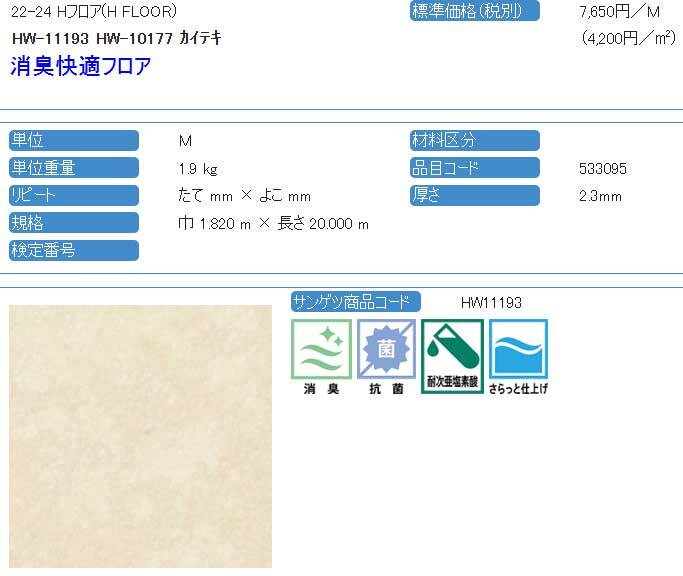Click the 品目コード label badge
This screenshot has height=576, width=683.
tap(474, 168)
